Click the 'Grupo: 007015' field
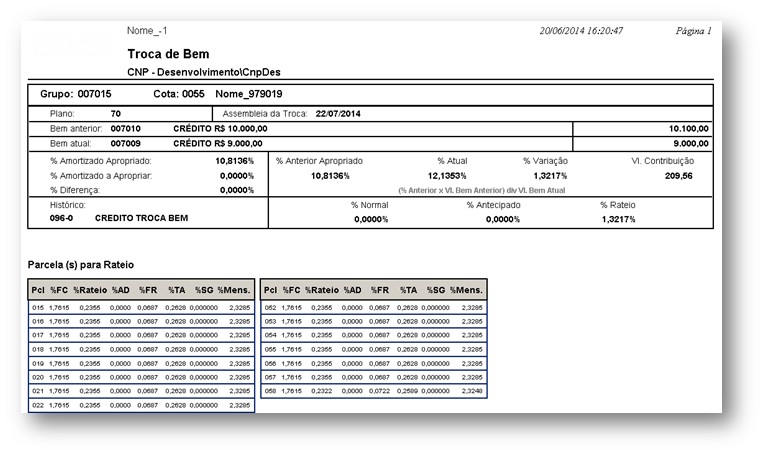Viewport: 764px width, 455px height. tap(76, 94)
